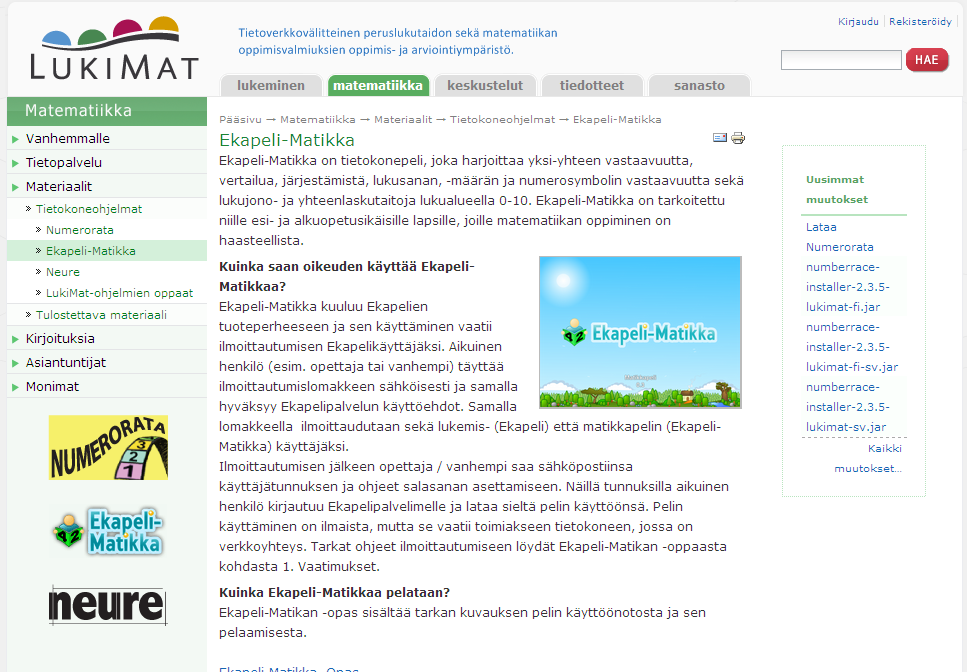967x672 pixels.
Task: Expand the Monimat menu arrow
Action: 15,387
